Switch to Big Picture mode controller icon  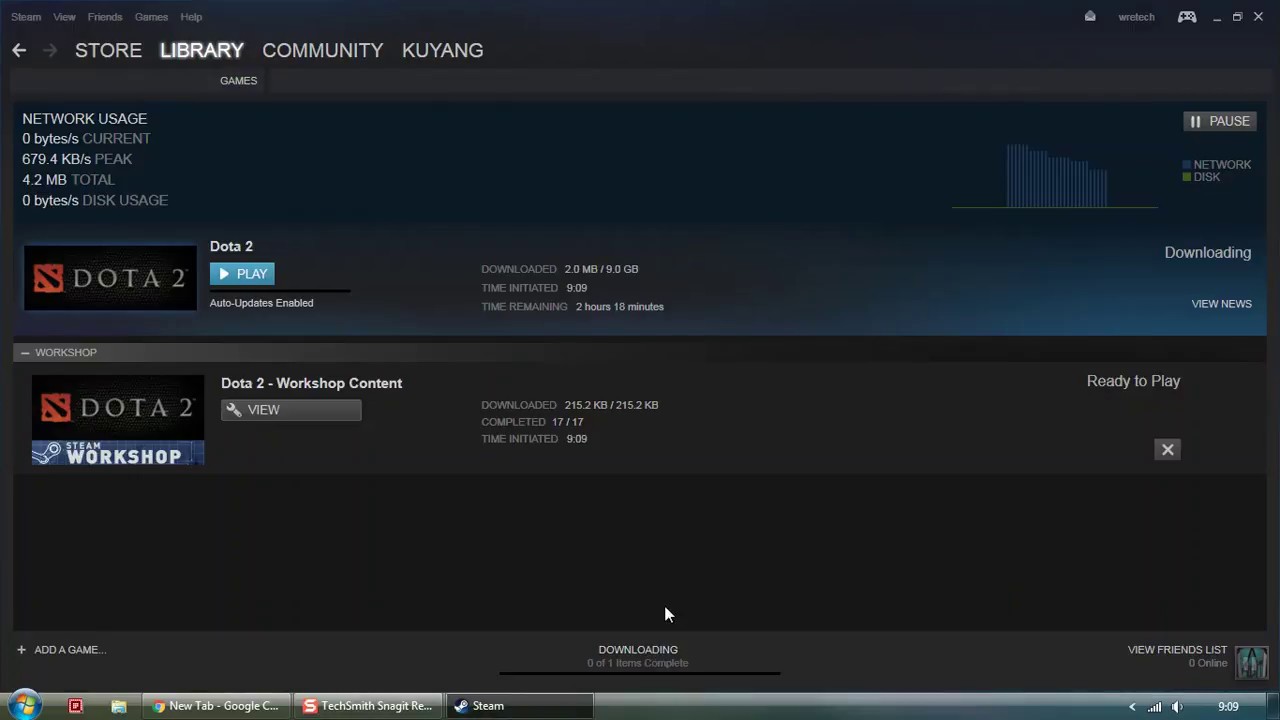coord(1187,17)
